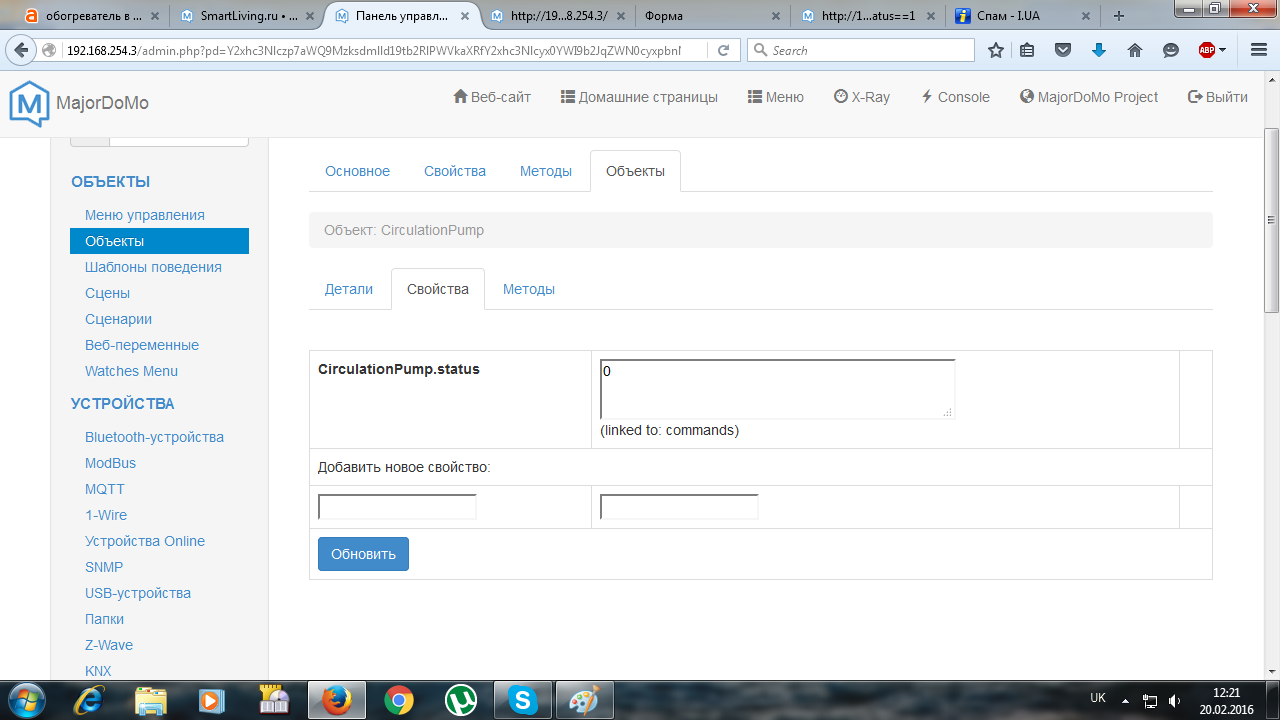The height and width of the screenshot is (720, 1280).
Task: Open Домашние страницы in top nav
Action: [639, 97]
